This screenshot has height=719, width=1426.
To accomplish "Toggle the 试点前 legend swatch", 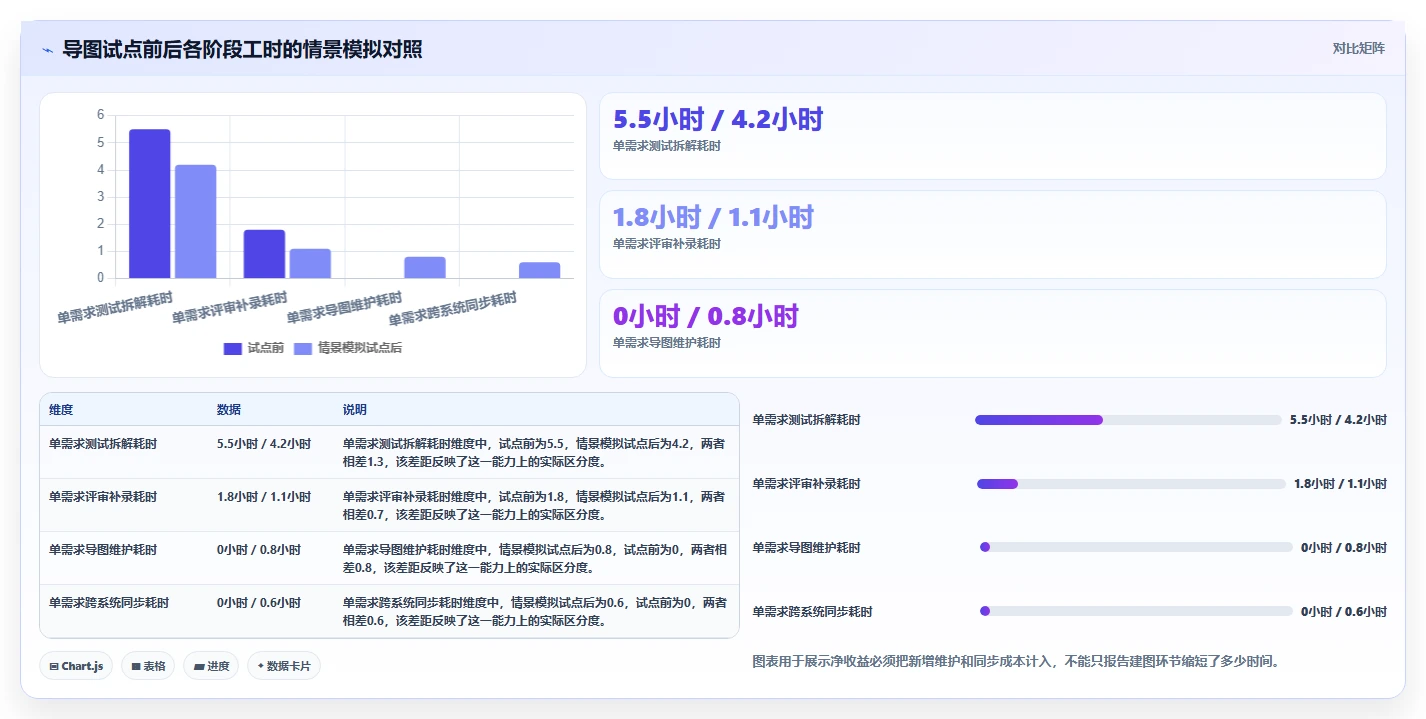I will (x=233, y=348).
